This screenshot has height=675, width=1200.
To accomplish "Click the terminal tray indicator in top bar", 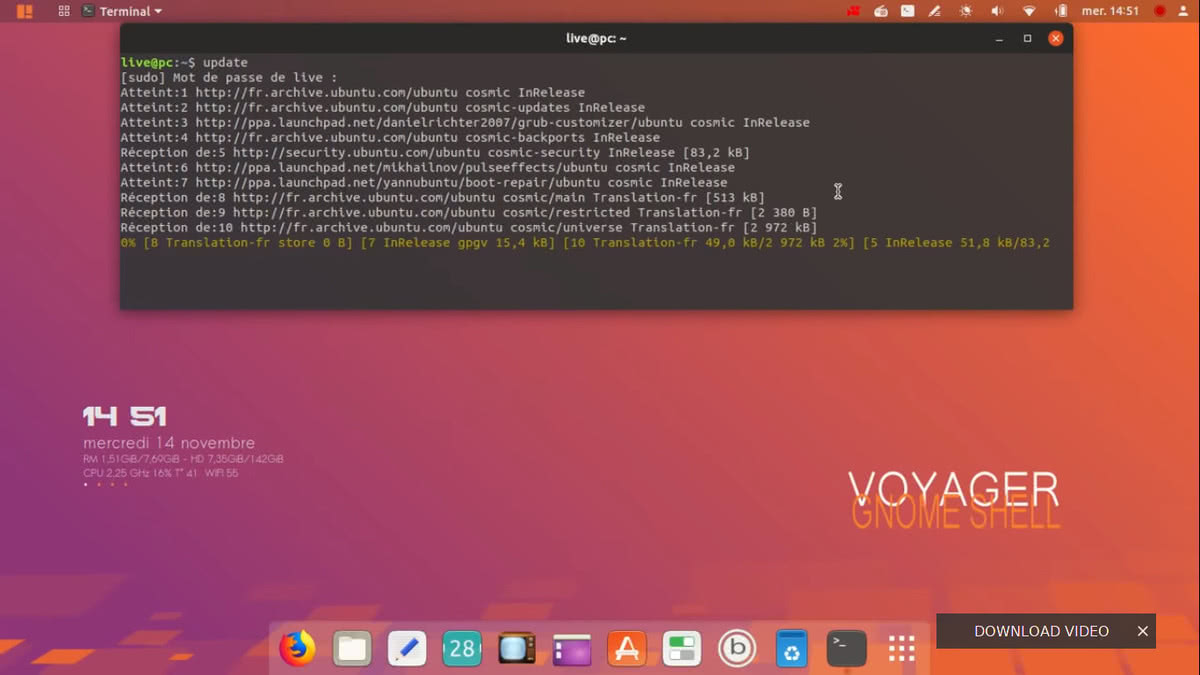I will point(908,11).
